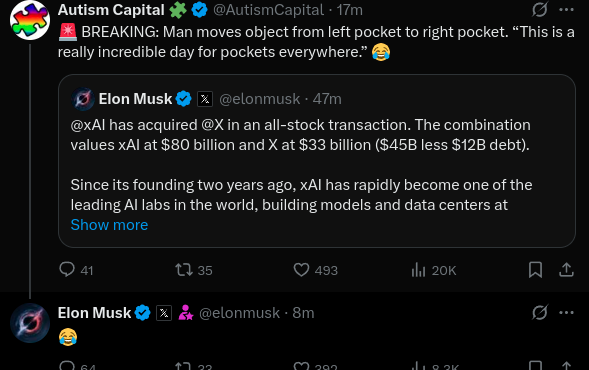Bookmark the Autism Capital post
The image size is (589, 370).
coord(535,270)
